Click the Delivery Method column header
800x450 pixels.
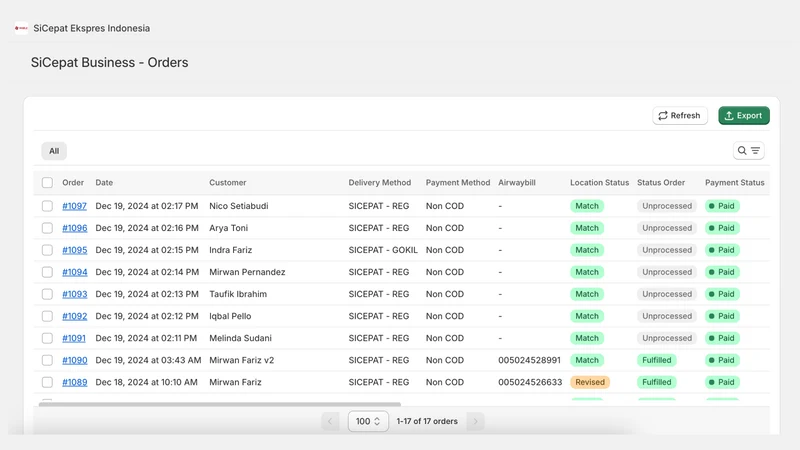380,183
